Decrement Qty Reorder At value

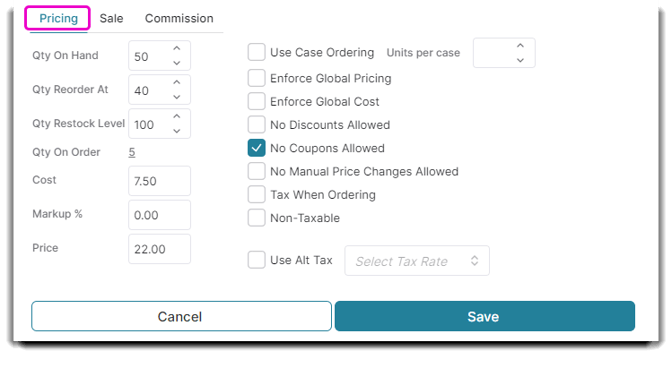(x=177, y=97)
